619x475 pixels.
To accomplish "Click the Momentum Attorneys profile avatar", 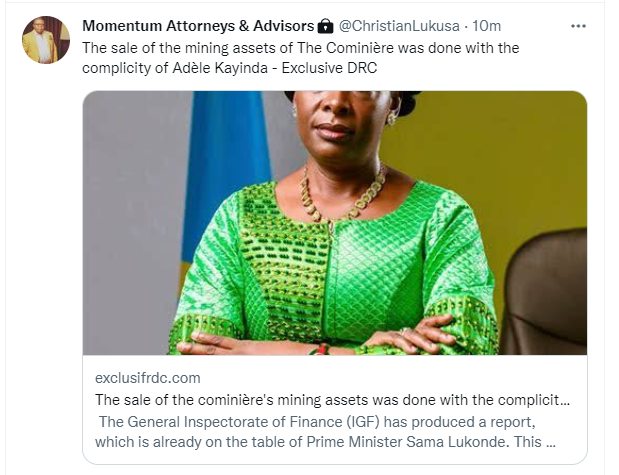I will point(45,40).
